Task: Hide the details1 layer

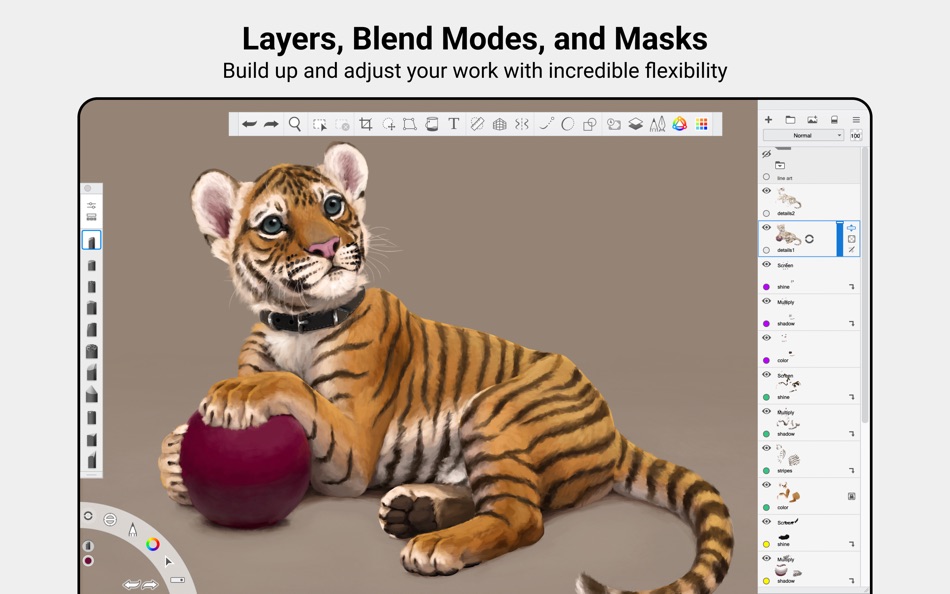Action: [x=766, y=228]
